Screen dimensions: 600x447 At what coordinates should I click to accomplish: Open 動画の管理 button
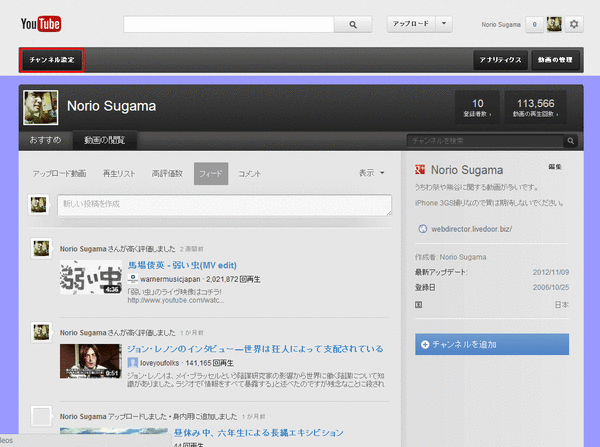point(555,60)
